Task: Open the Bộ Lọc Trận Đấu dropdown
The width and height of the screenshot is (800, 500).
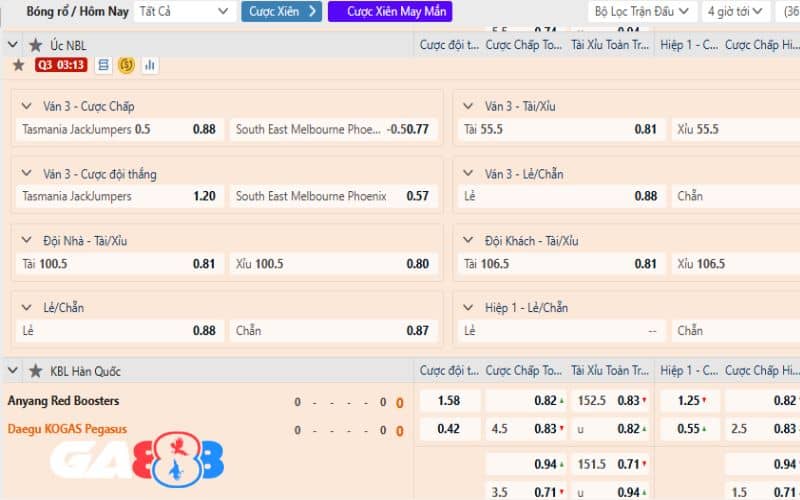Action: coord(642,11)
